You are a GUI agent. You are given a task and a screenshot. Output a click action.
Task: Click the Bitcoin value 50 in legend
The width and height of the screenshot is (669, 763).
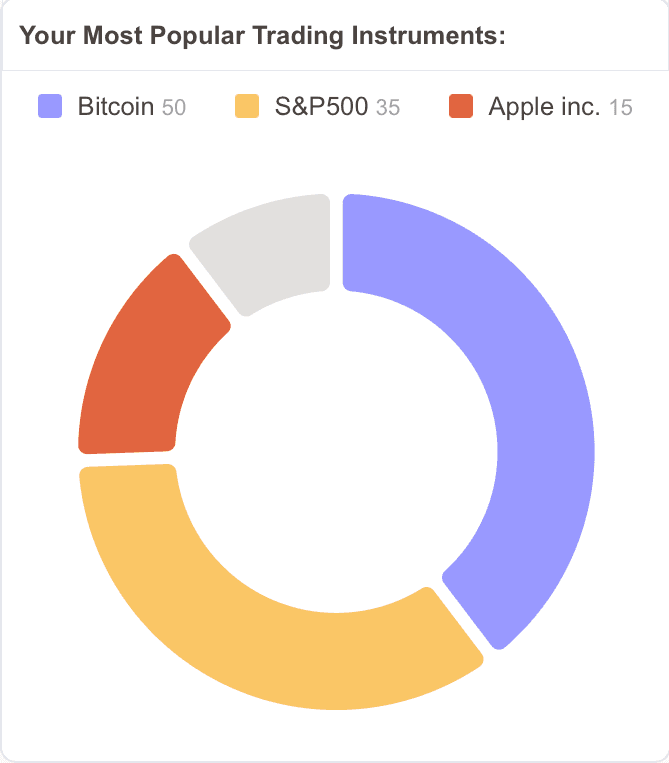[x=174, y=108]
